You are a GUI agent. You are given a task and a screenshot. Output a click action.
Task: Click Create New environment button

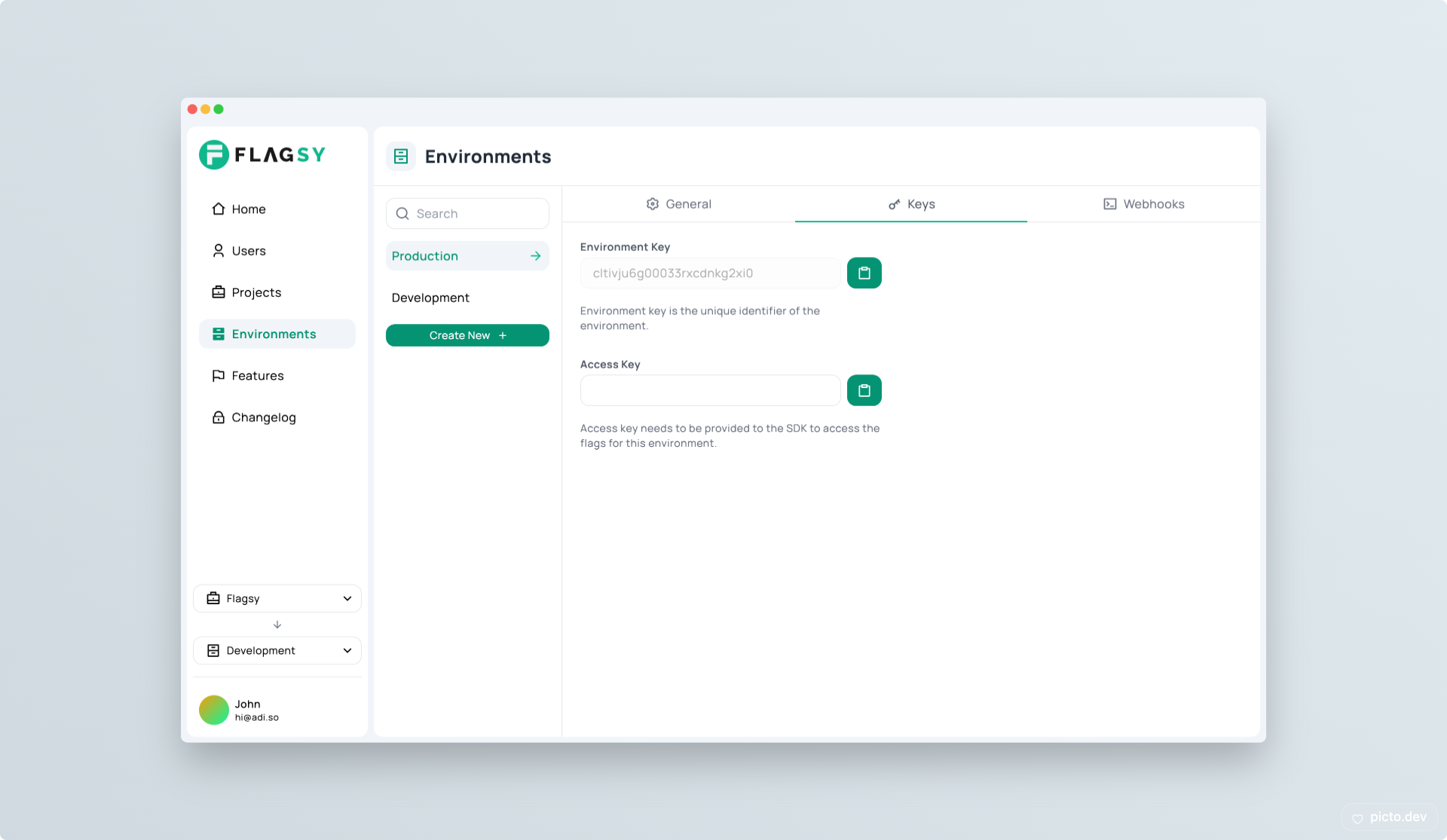point(467,335)
